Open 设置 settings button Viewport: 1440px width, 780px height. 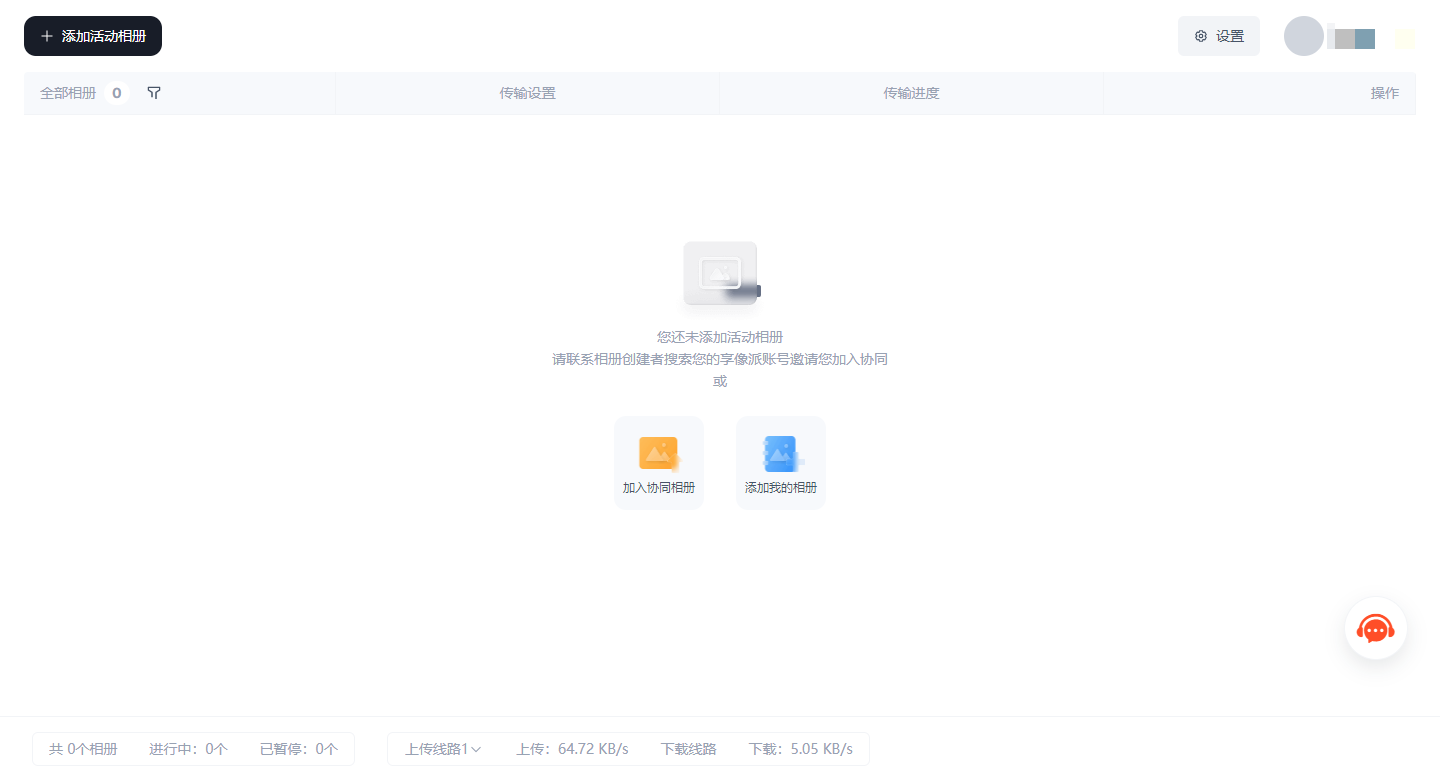pyautogui.click(x=1219, y=36)
